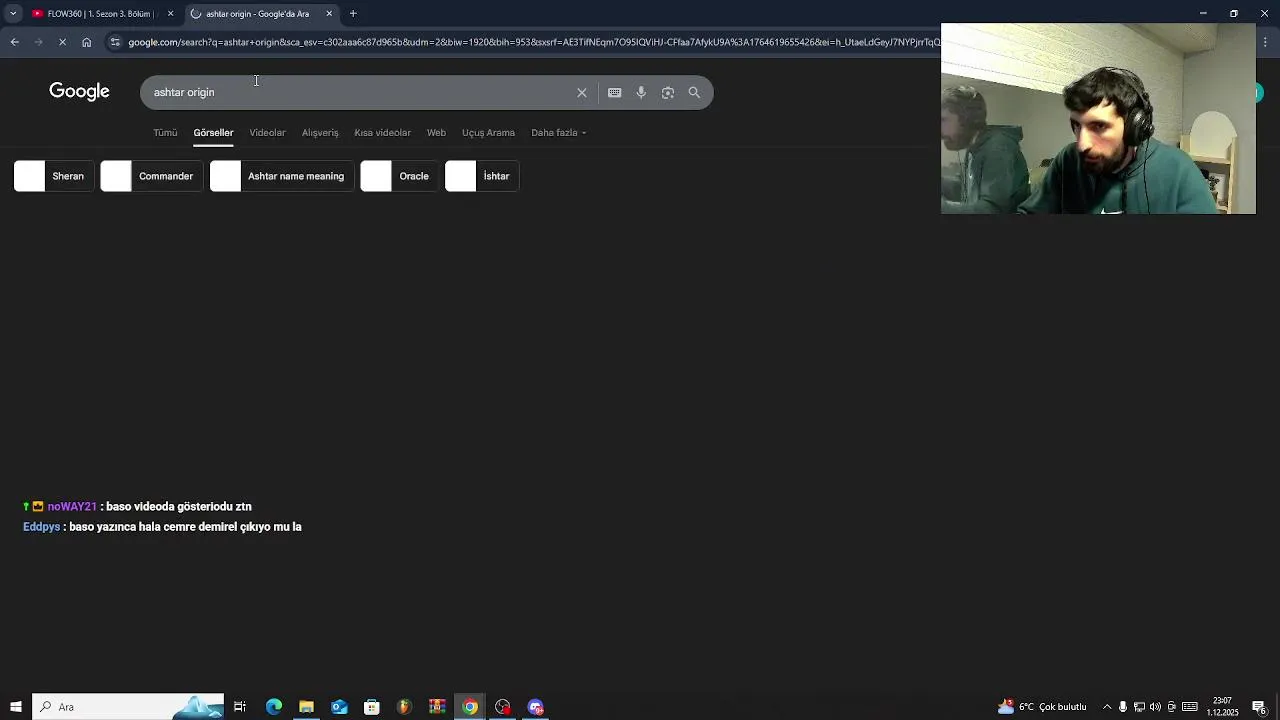This screenshot has width=1280, height=720.
Task: Select the İshtar suggestion chip
Action: [482, 176]
